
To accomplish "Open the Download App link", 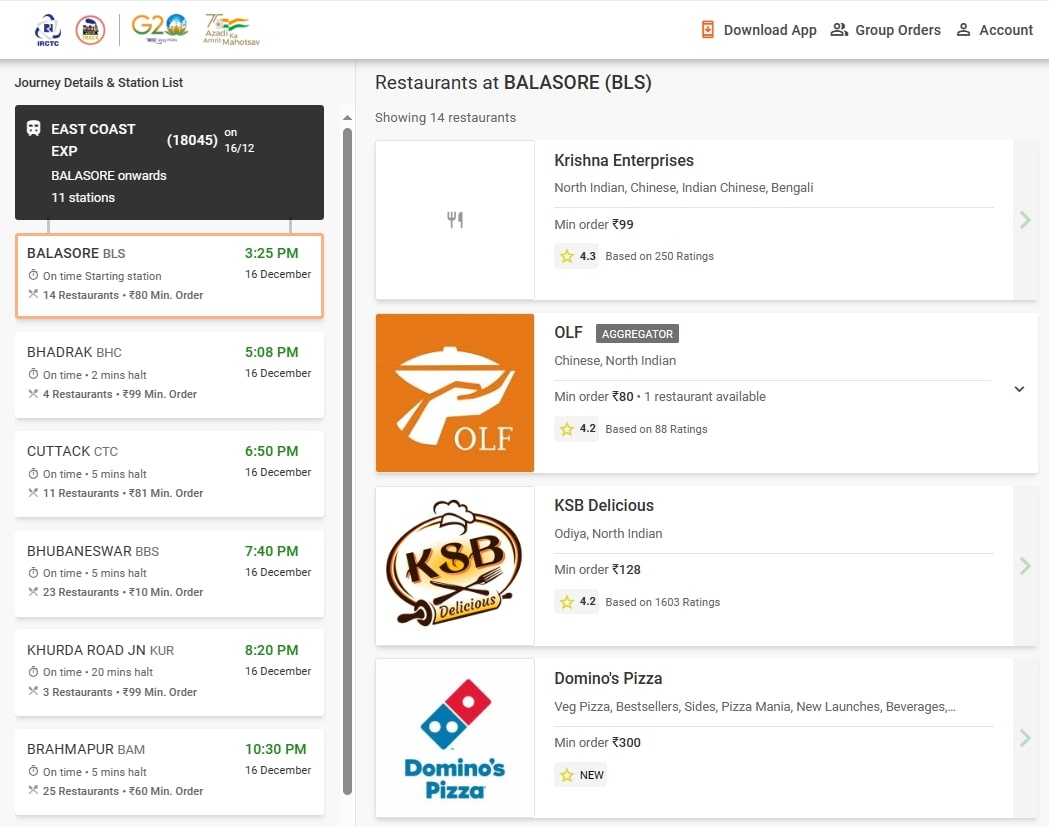I will (x=759, y=30).
